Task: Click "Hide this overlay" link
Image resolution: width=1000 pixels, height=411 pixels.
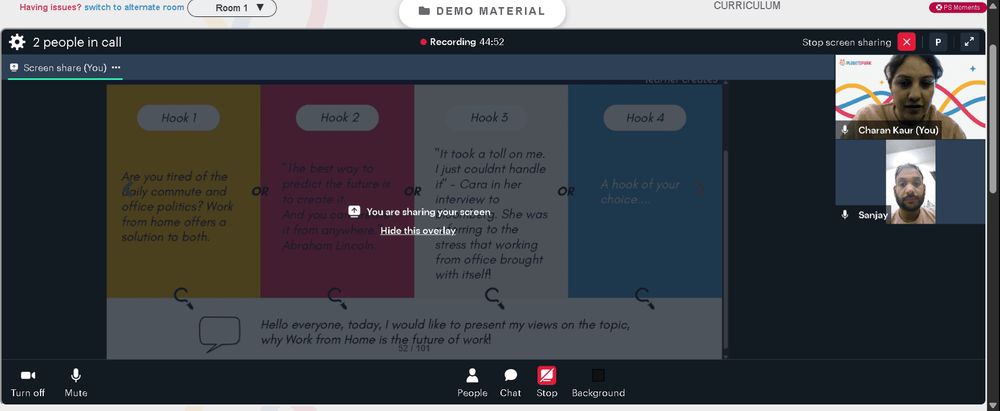Action: [418, 231]
